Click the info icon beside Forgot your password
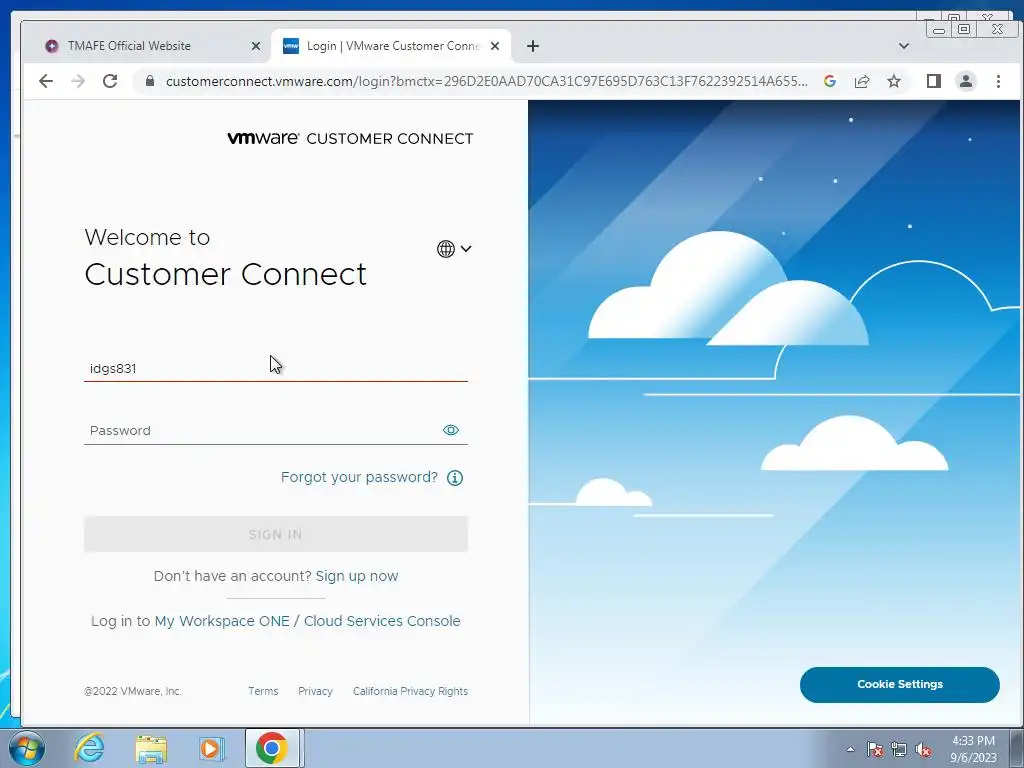The height and width of the screenshot is (768, 1024). (455, 478)
